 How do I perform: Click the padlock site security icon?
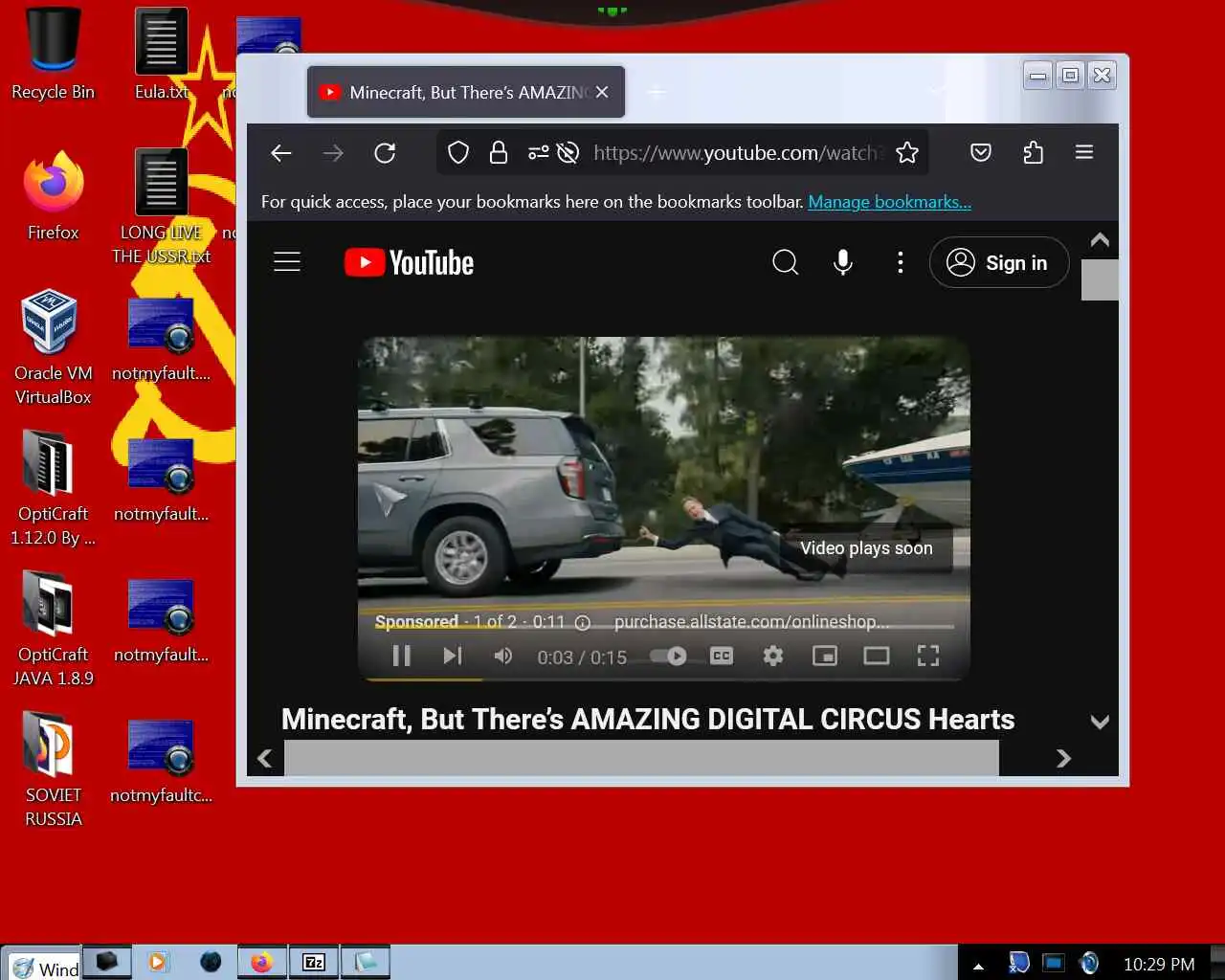(x=499, y=153)
